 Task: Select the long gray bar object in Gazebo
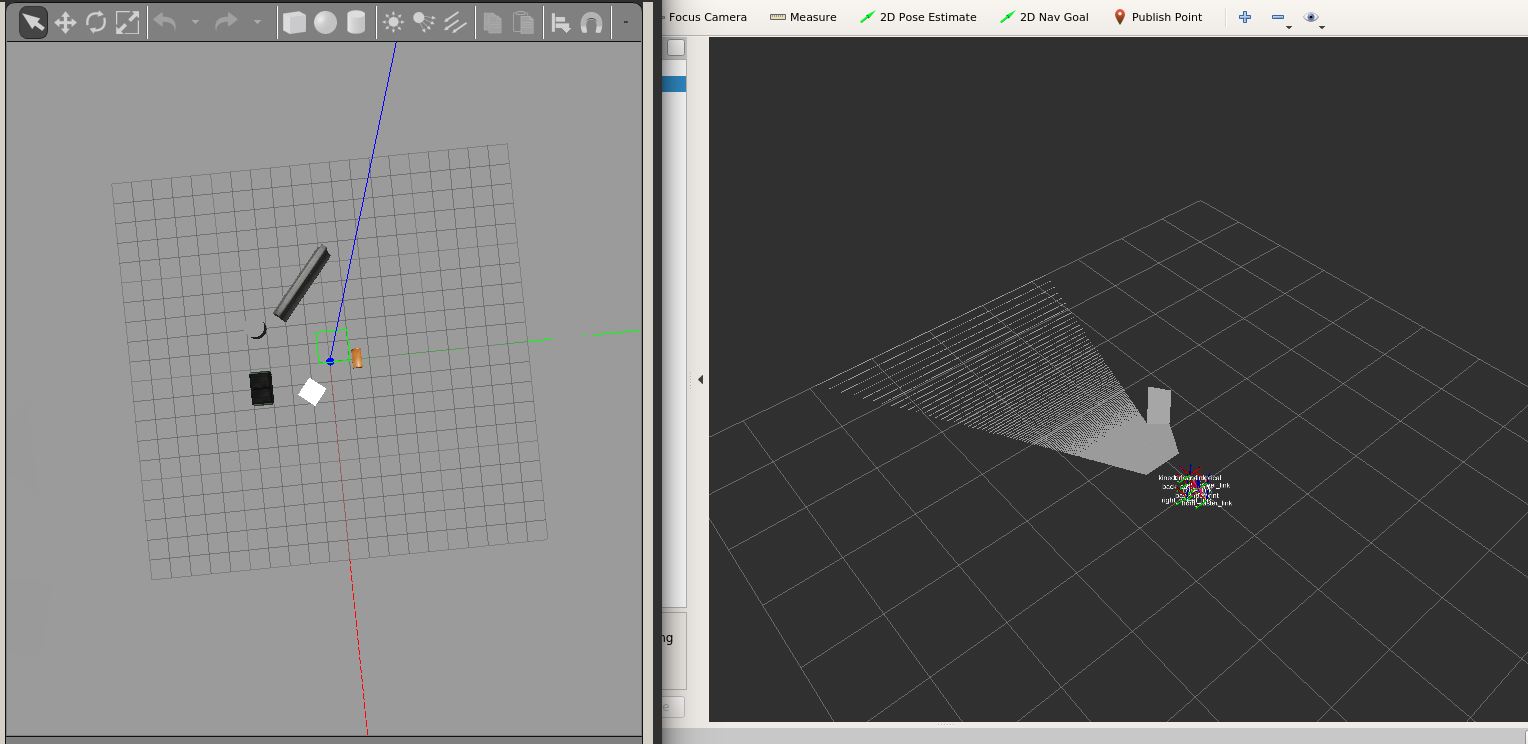point(301,283)
